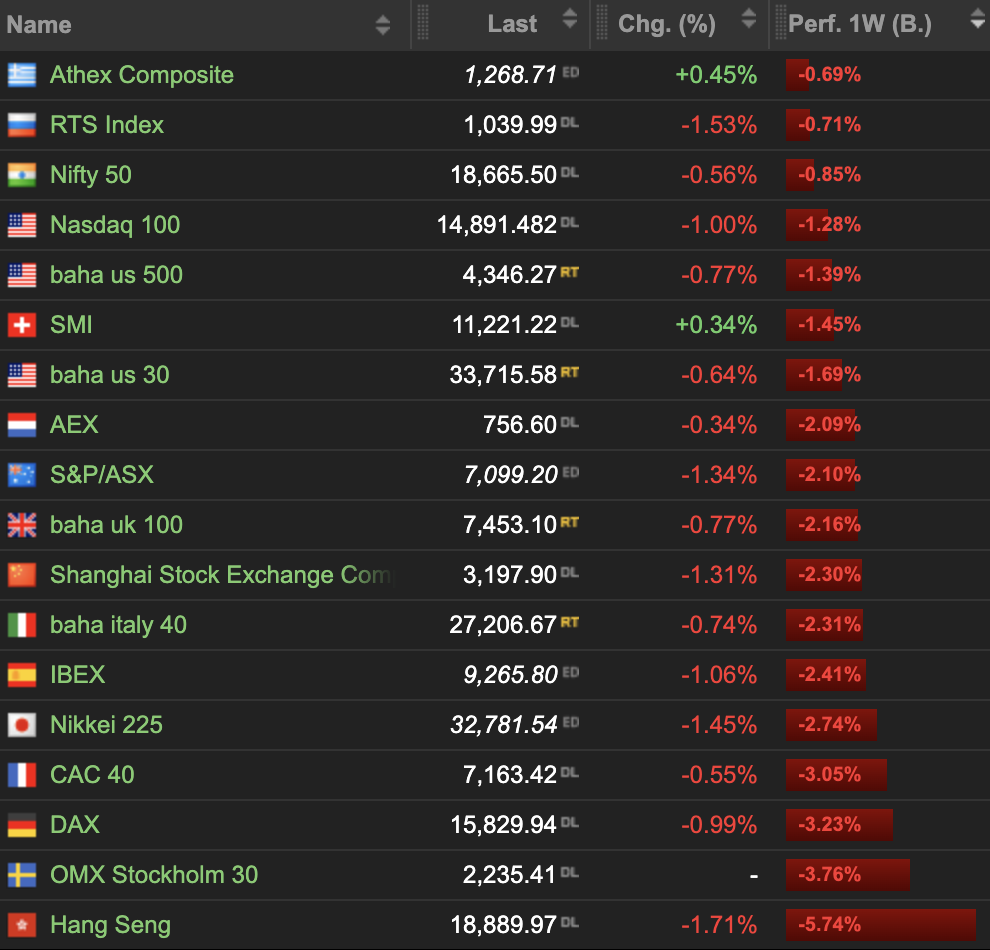The image size is (990, 950).
Task: Click the last price 1,268.71
Action: (x=511, y=74)
